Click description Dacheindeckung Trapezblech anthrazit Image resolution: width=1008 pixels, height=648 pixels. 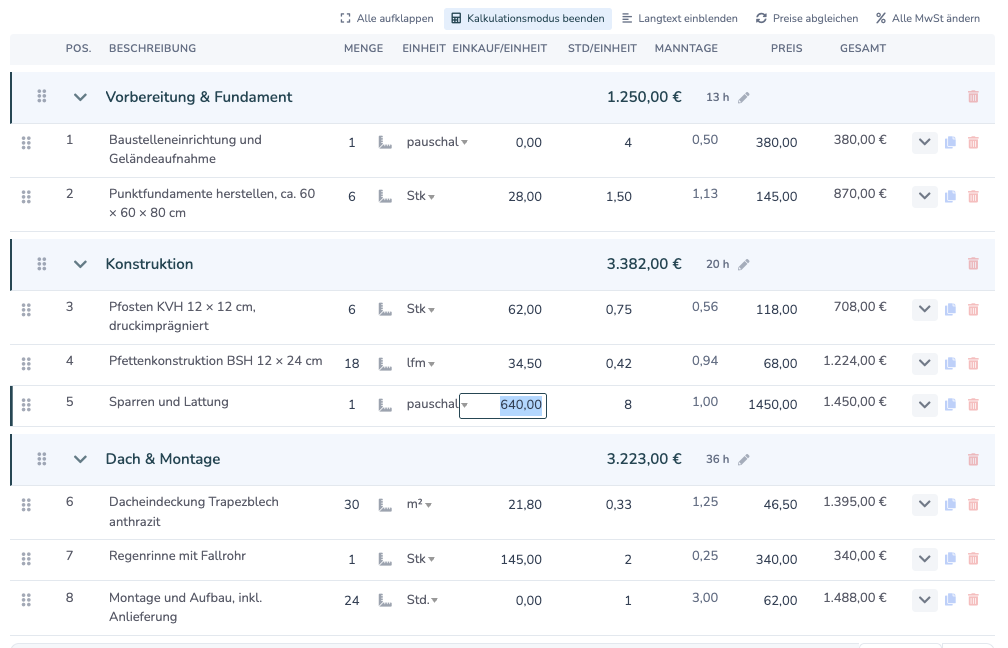(194, 512)
